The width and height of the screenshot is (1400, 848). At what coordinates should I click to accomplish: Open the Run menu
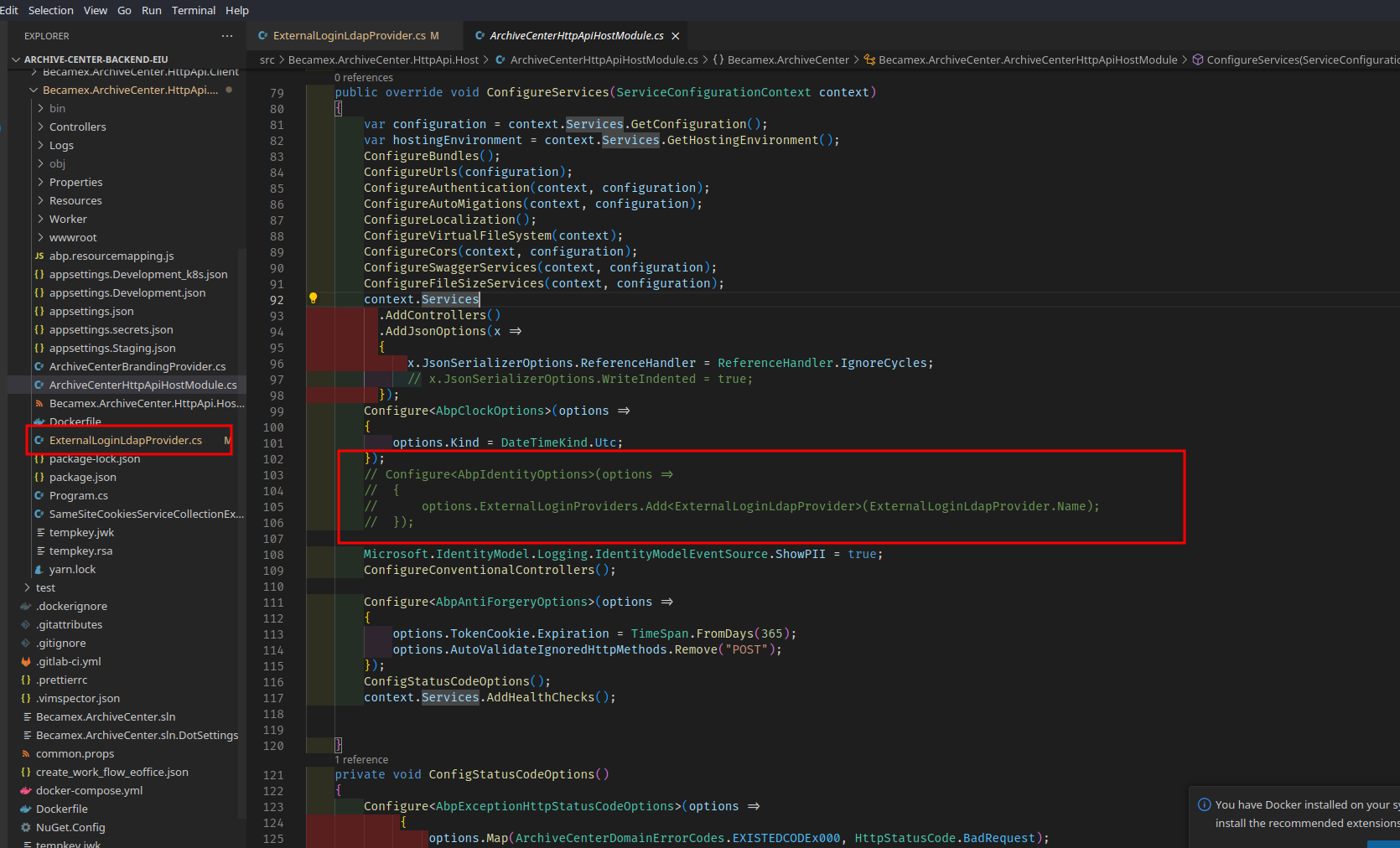[151, 10]
